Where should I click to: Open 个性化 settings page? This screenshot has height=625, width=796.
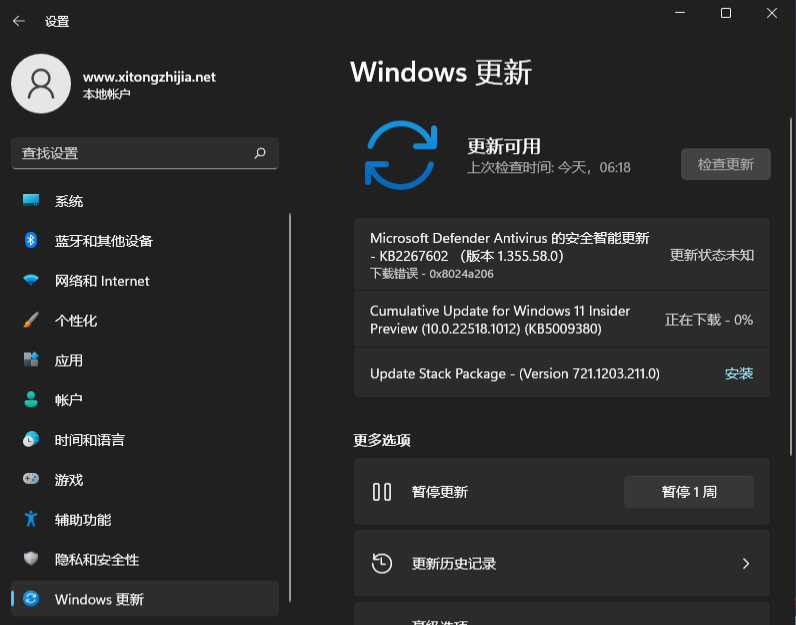coord(145,320)
